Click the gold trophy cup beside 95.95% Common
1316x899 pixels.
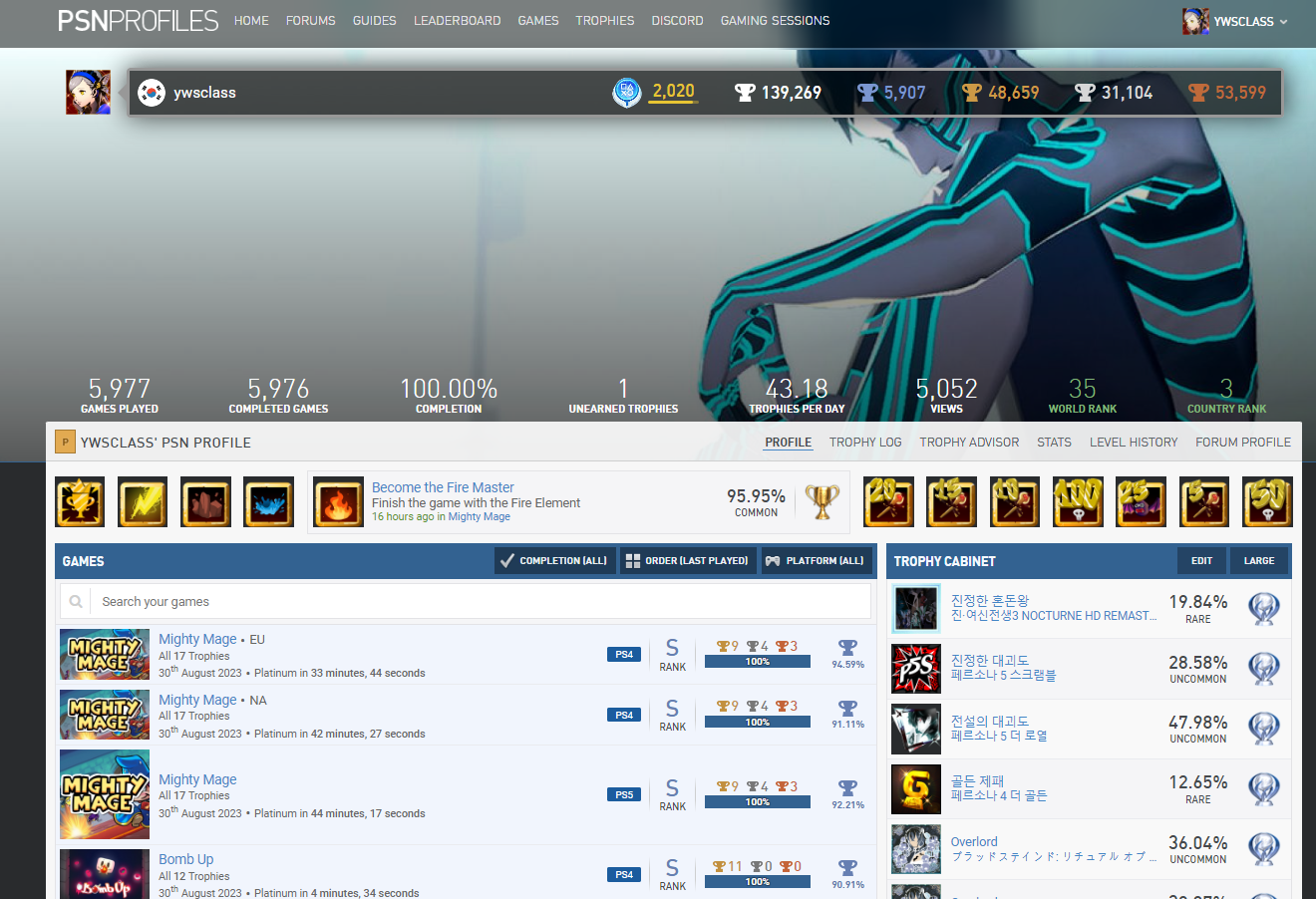[822, 501]
